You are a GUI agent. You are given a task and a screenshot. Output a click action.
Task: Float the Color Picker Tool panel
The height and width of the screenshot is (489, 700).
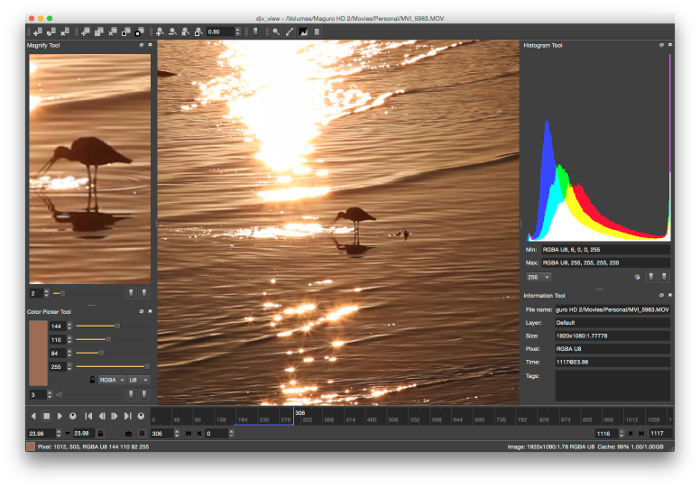[x=142, y=311]
